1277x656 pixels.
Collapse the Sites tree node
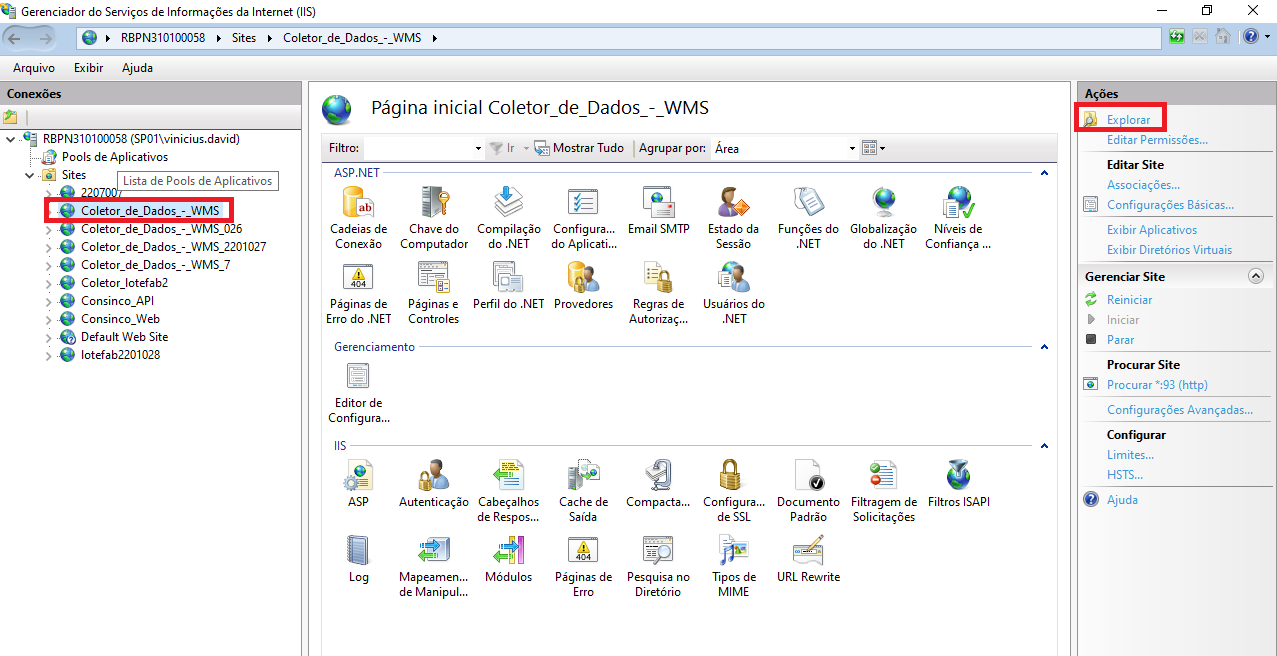[30, 175]
